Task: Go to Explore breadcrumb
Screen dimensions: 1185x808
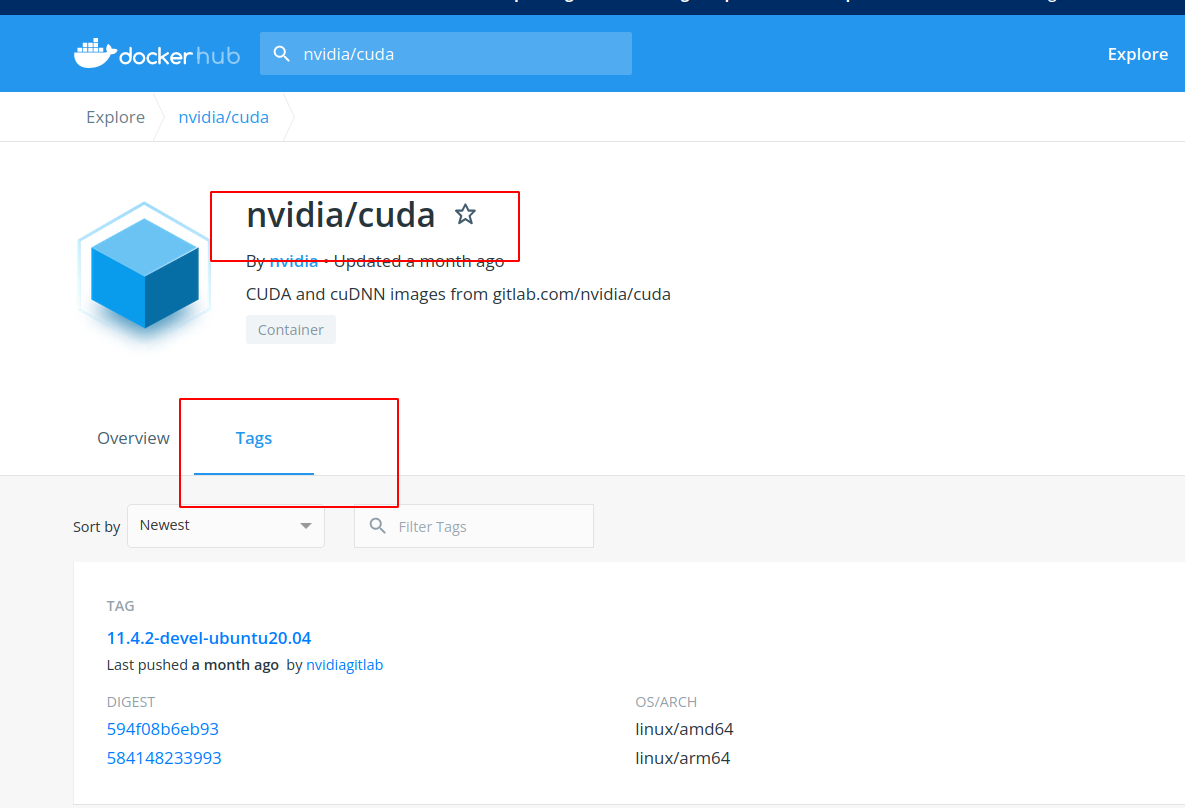Action: click(116, 117)
